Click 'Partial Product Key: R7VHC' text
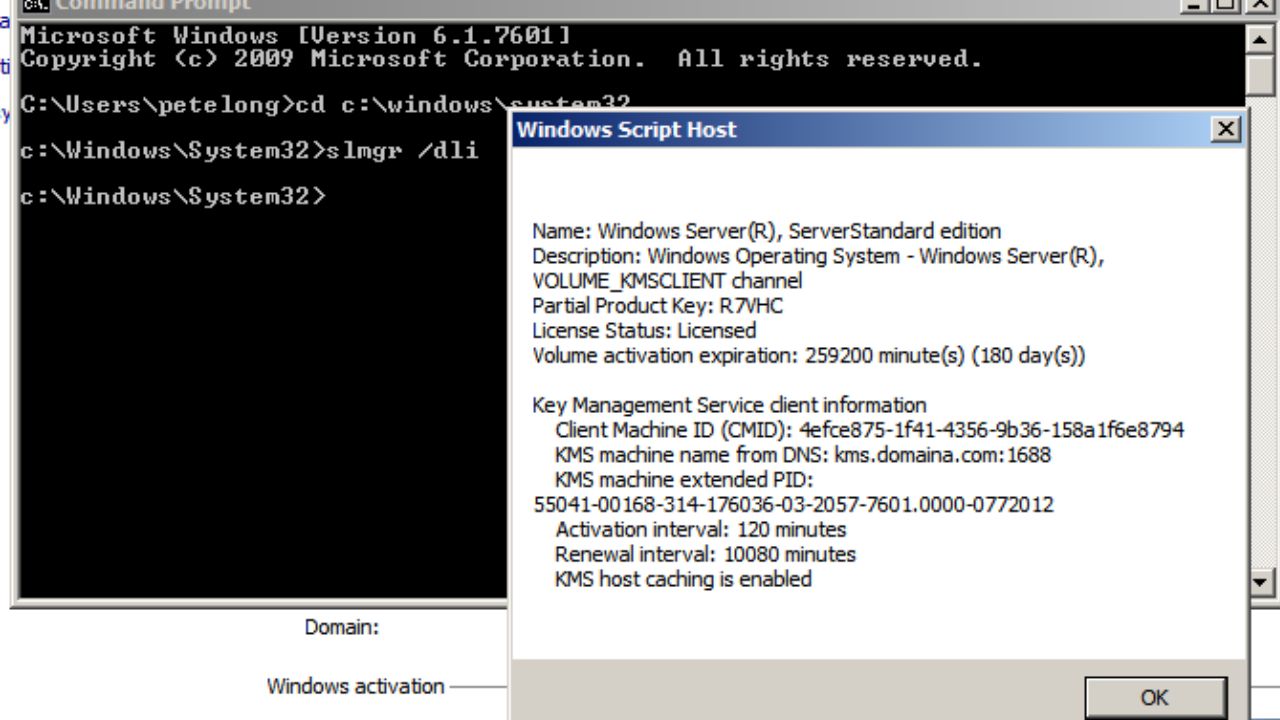This screenshot has width=1280, height=720. [657, 306]
